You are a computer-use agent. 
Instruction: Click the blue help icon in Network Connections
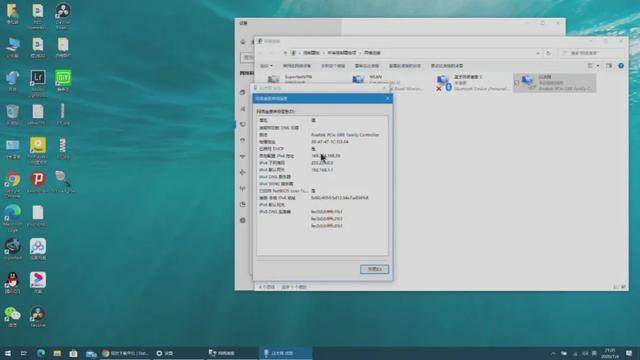coord(621,66)
